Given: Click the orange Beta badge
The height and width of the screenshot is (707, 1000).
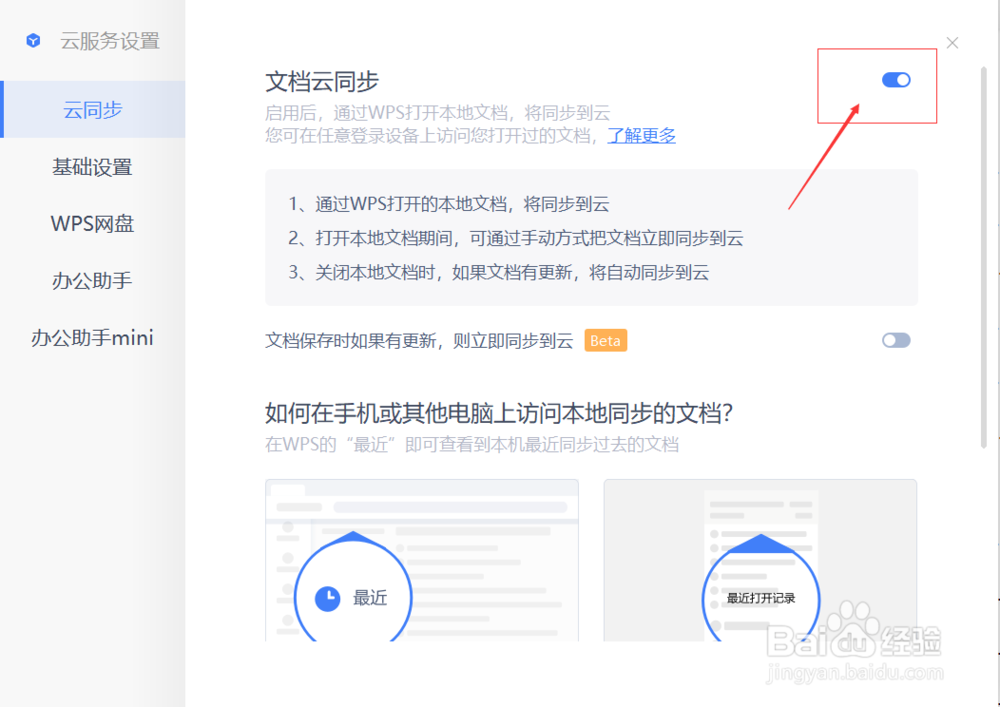Looking at the screenshot, I should 604,340.
